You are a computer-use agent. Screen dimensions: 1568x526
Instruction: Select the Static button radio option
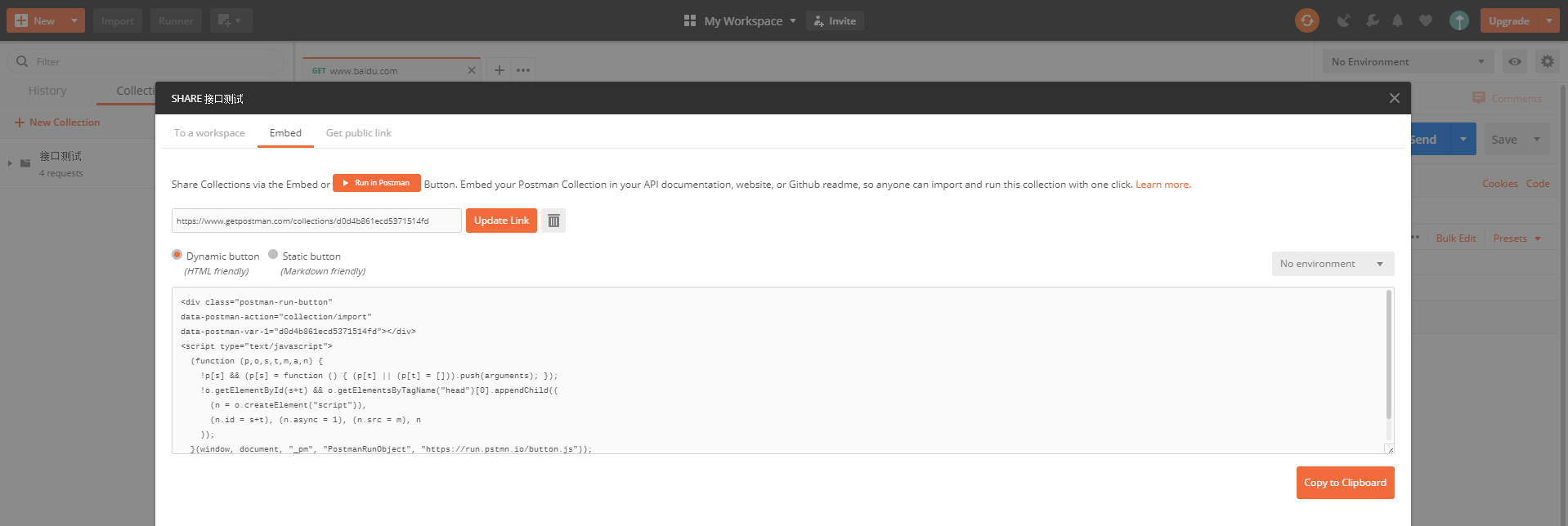click(x=273, y=254)
